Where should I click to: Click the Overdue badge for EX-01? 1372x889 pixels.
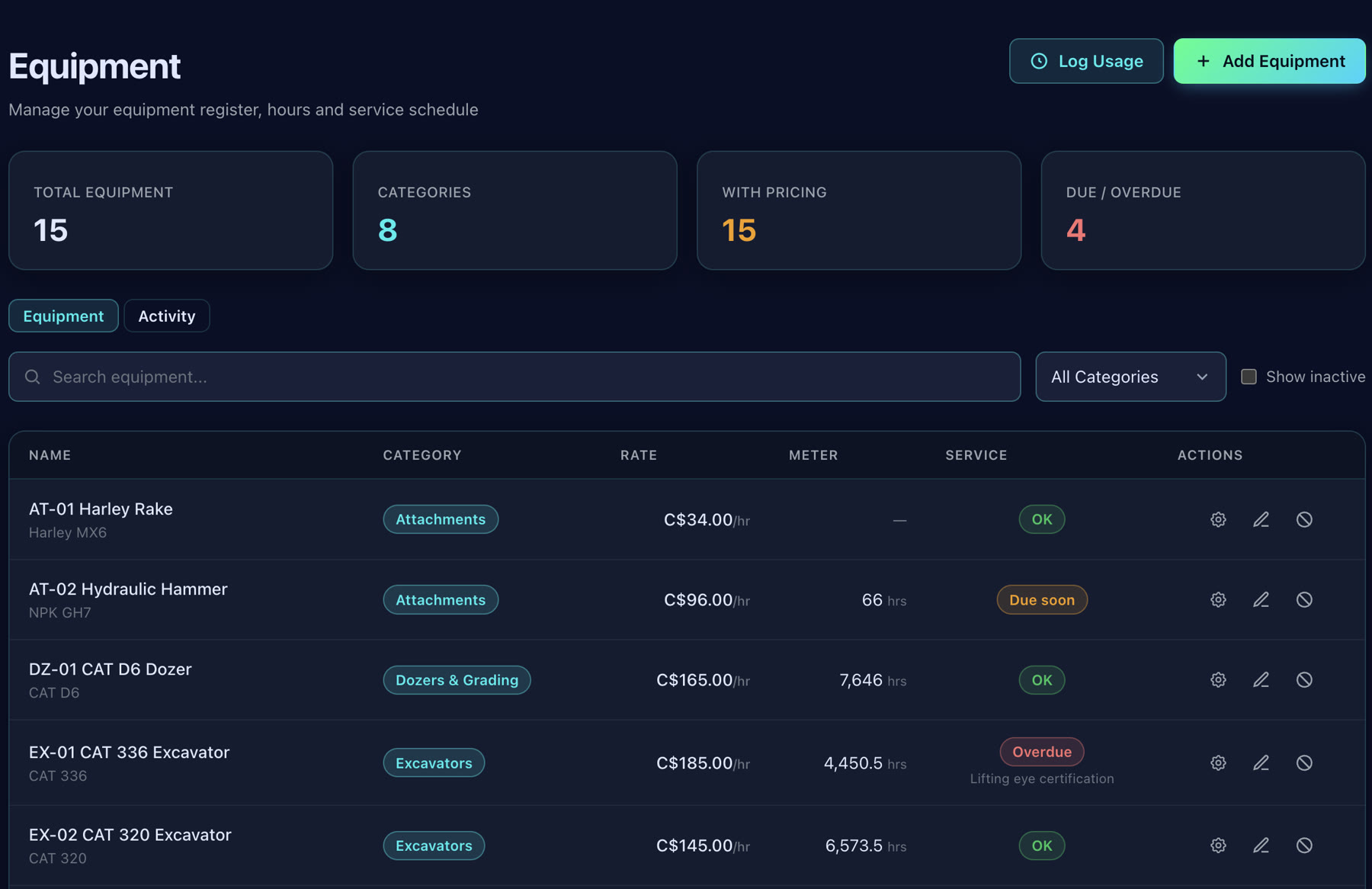click(1042, 752)
